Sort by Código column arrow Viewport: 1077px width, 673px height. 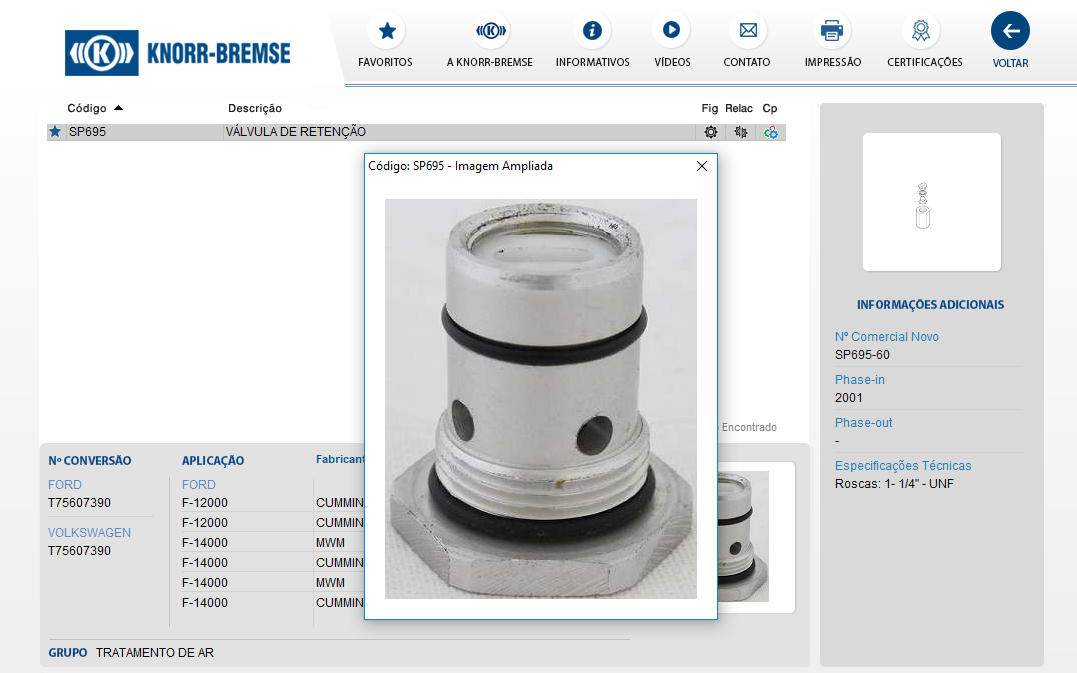[x=118, y=108]
